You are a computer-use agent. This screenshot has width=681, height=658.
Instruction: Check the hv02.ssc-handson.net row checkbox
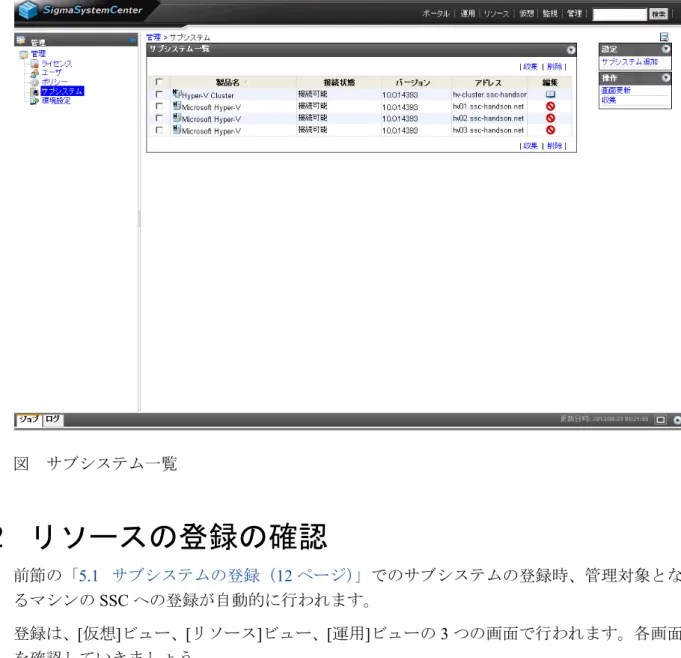159,118
